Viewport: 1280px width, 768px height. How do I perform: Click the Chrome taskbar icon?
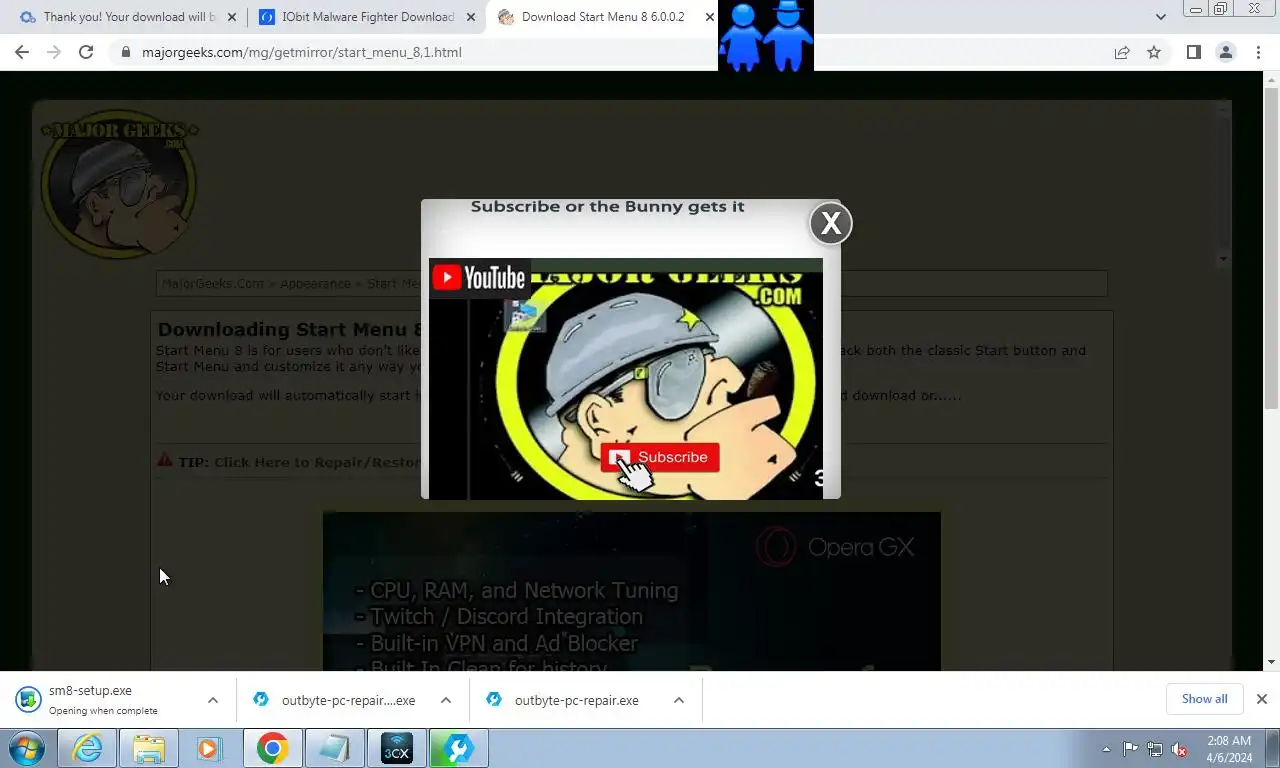click(x=272, y=748)
